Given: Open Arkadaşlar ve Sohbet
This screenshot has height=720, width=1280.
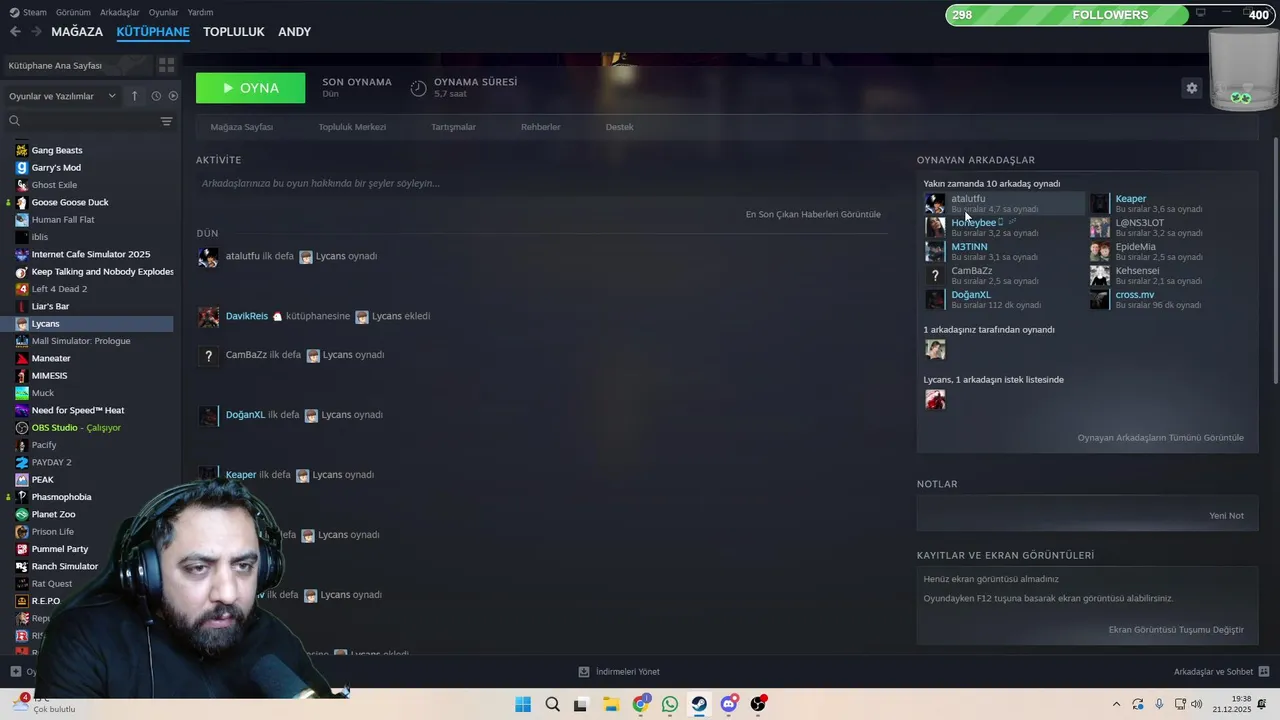Looking at the screenshot, I should (1222, 672).
